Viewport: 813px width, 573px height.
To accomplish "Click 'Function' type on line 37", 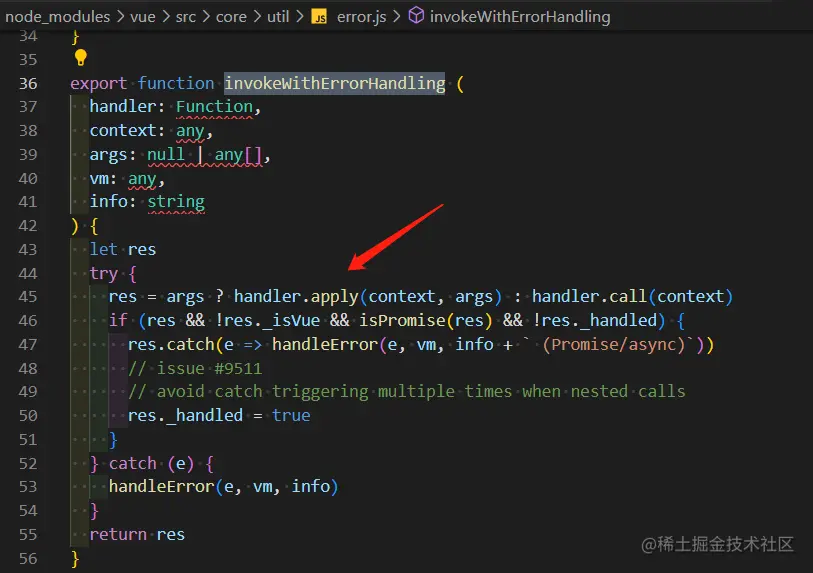I will click(x=214, y=107).
